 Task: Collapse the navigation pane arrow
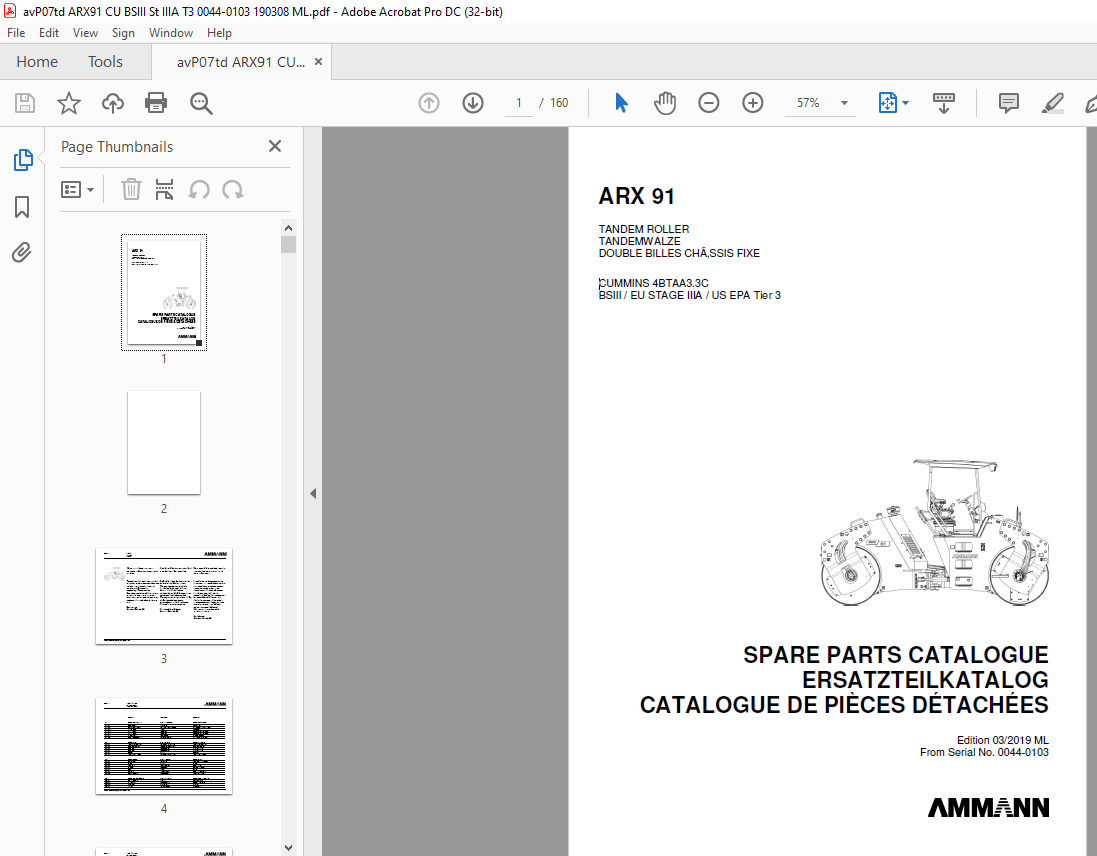(x=313, y=494)
